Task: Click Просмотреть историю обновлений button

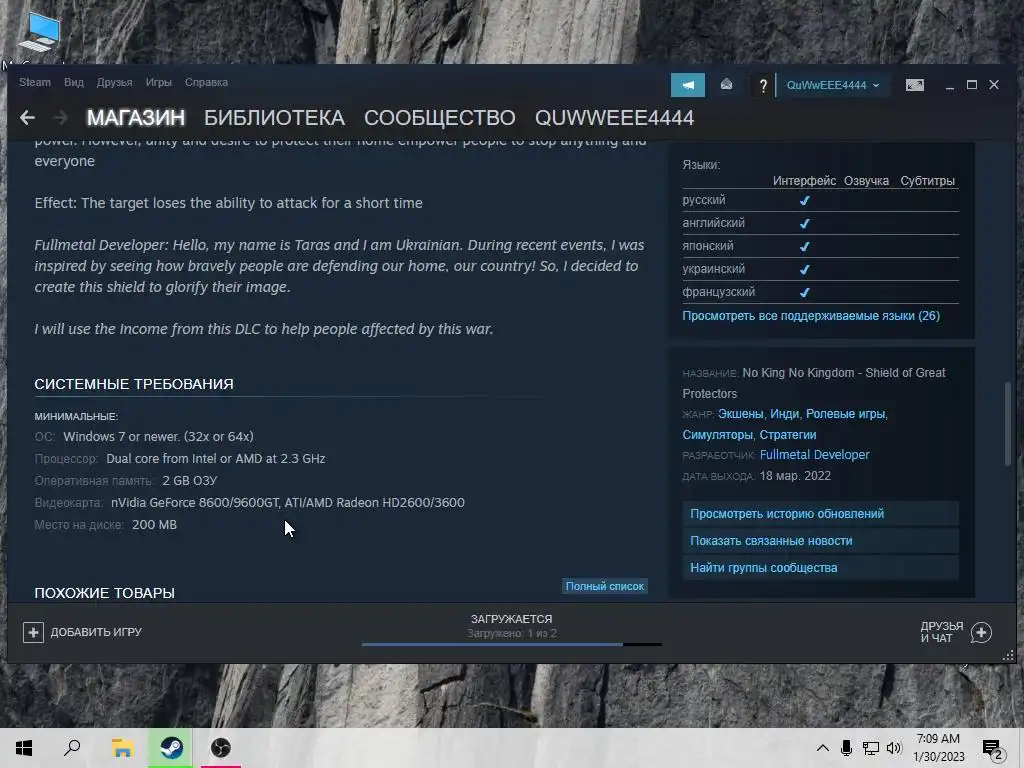Action: (x=820, y=514)
